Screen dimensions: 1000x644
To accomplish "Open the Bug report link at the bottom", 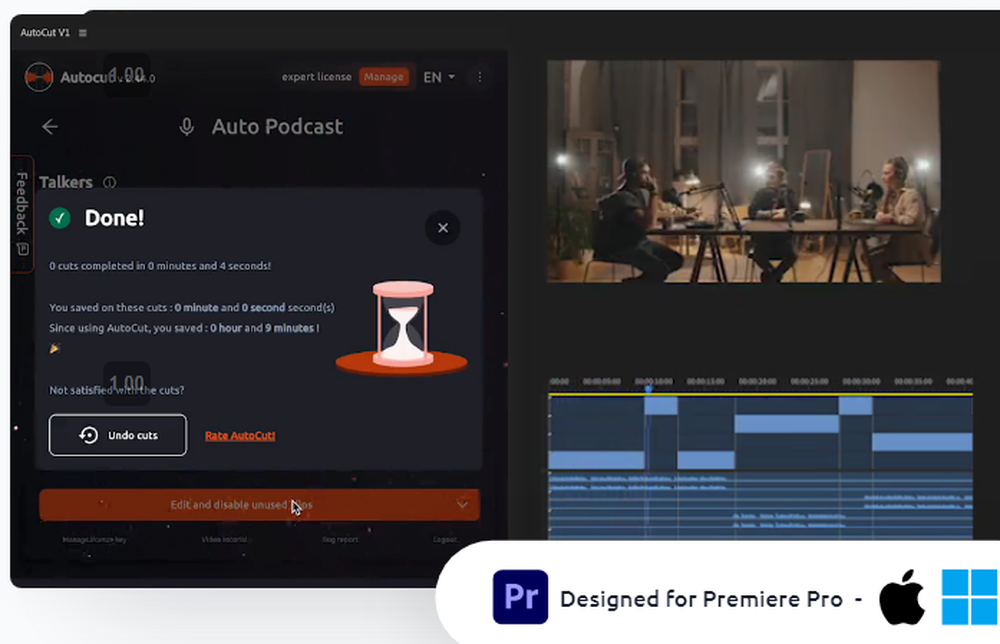I will [340, 538].
